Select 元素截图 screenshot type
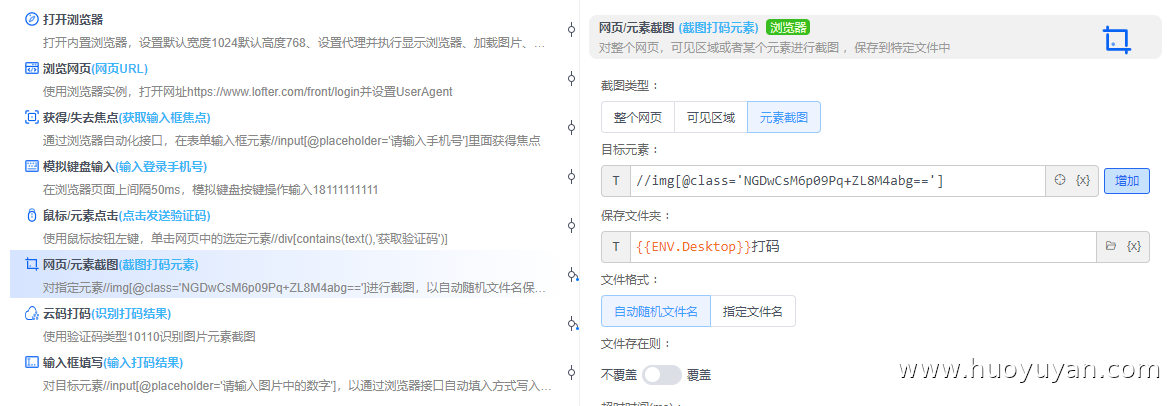Screen dimensions: 1170x406 [x=783, y=117]
